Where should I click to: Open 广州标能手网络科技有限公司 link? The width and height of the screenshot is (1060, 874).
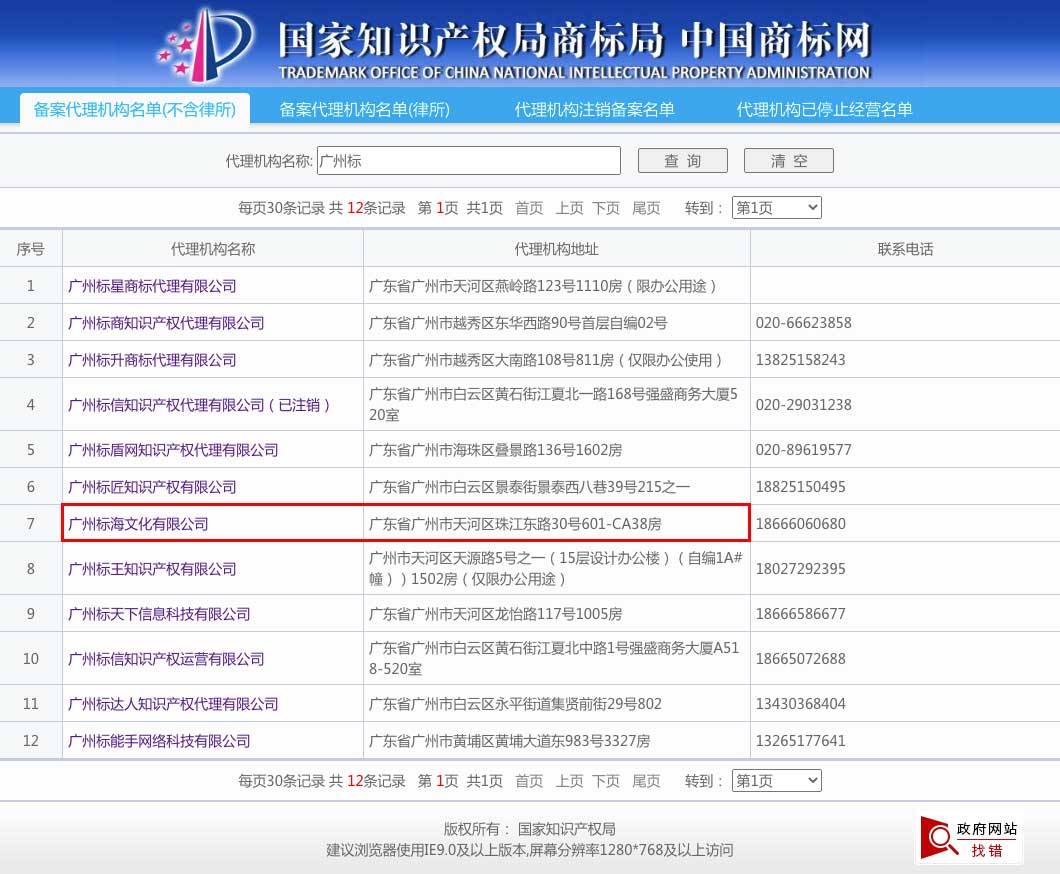tap(159, 741)
